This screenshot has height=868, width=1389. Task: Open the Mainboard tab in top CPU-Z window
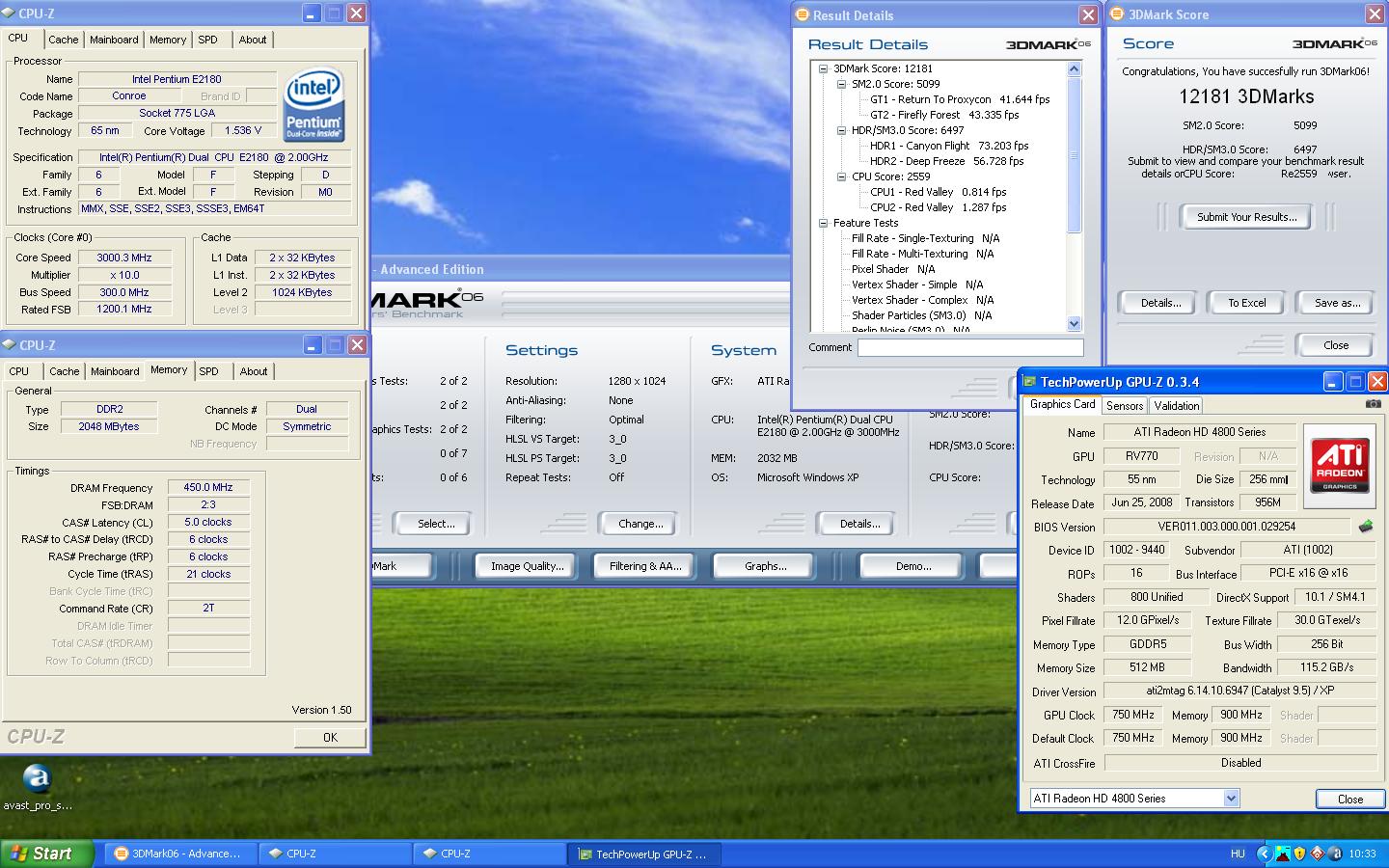(x=114, y=40)
